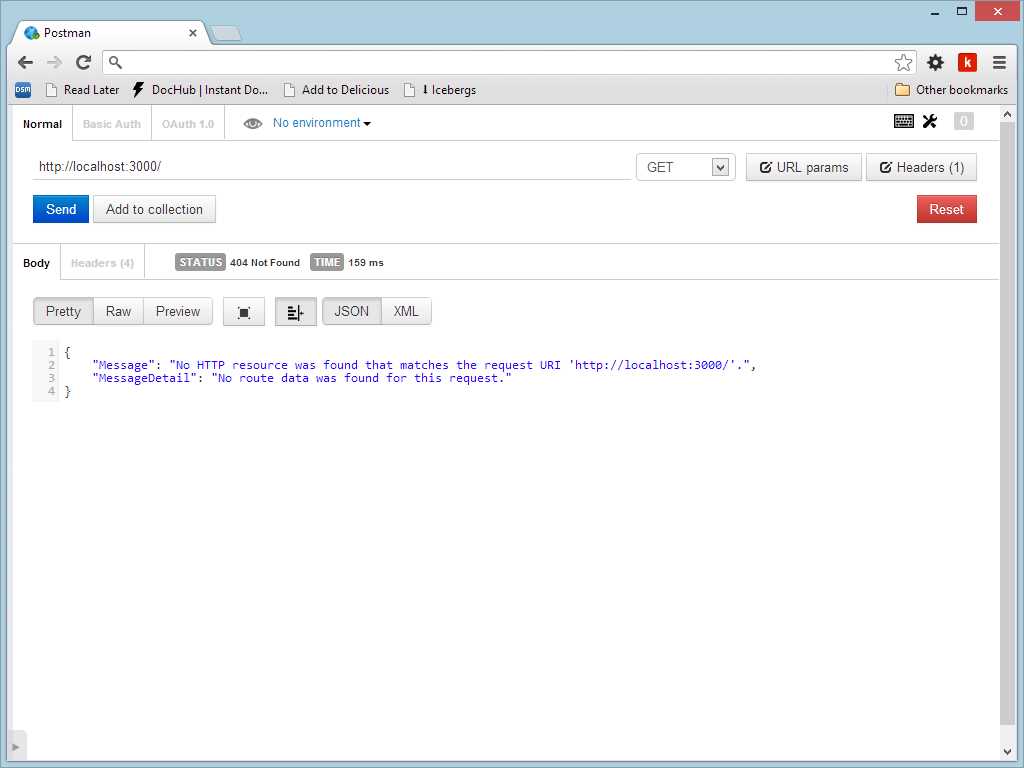Open keyboard shortcuts icon in Postman
This screenshot has height=768, width=1024.
click(904, 121)
